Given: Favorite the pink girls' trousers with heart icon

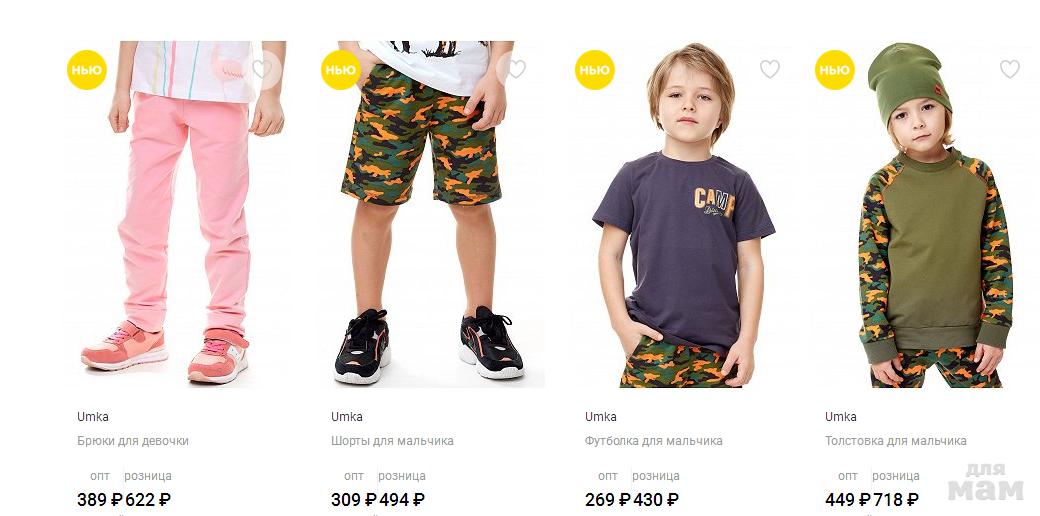Looking at the screenshot, I should click(263, 69).
